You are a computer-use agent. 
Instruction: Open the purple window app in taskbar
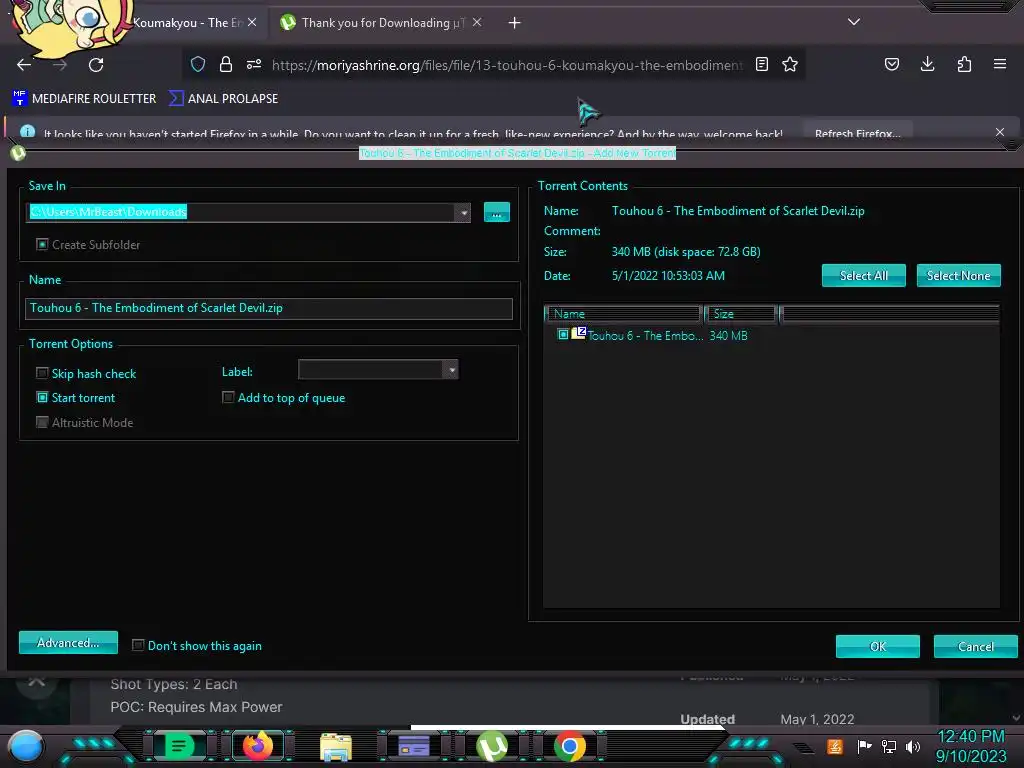pyautogui.click(x=413, y=746)
